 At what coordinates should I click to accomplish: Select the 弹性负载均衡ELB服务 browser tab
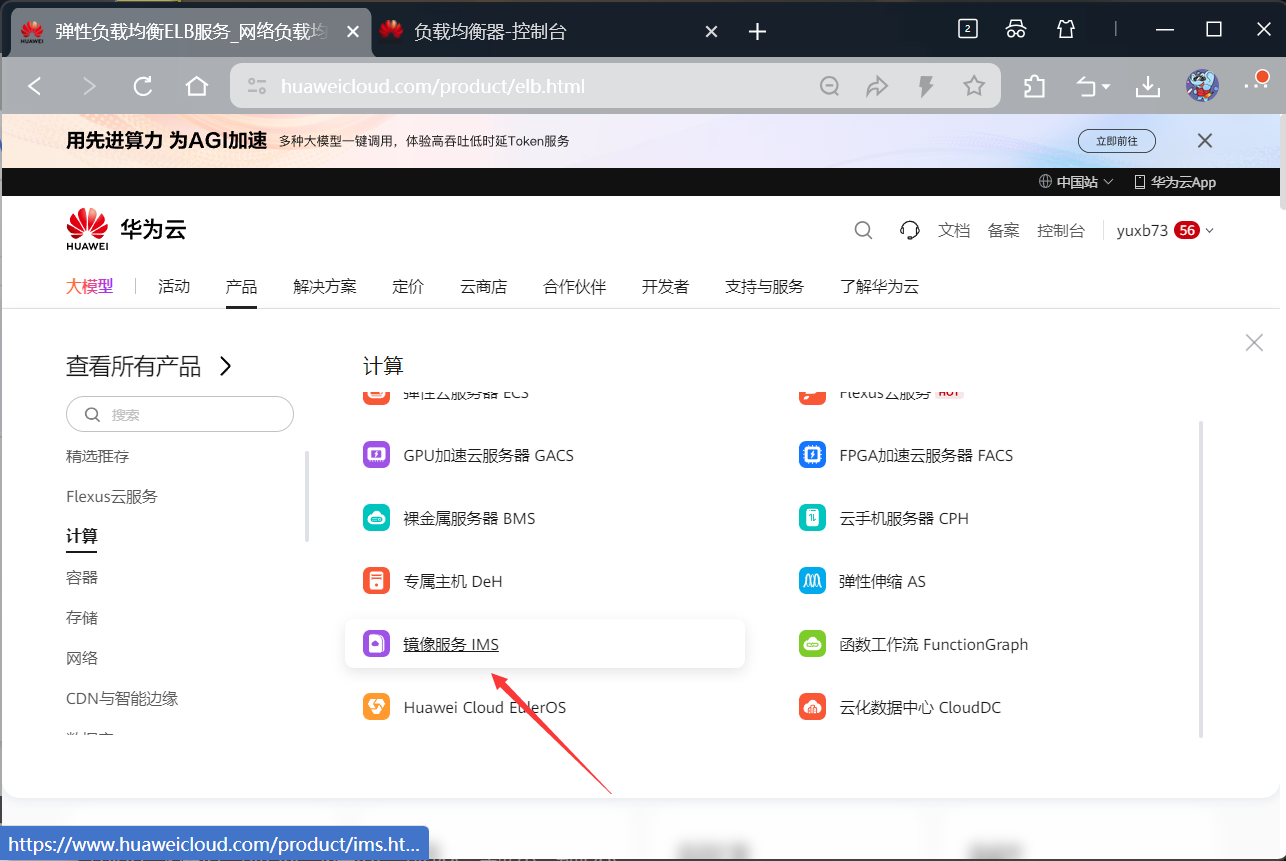click(x=191, y=31)
